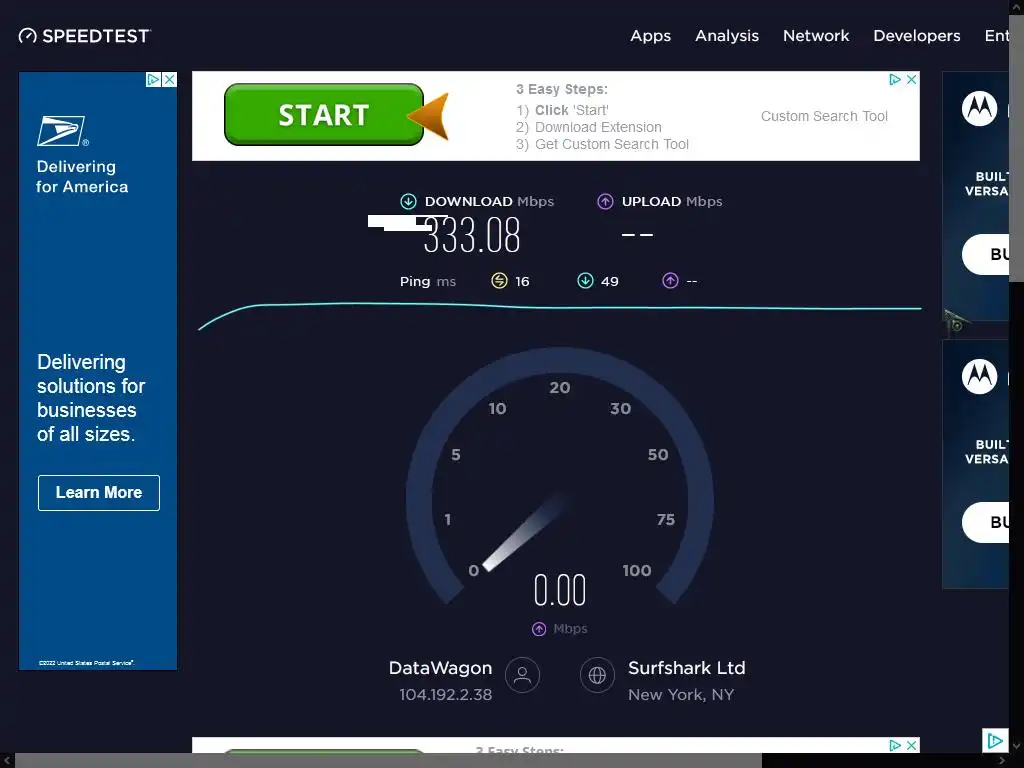Click AdChoices icon on bottom banner ad
The height and width of the screenshot is (768, 1024).
pyautogui.click(x=895, y=745)
